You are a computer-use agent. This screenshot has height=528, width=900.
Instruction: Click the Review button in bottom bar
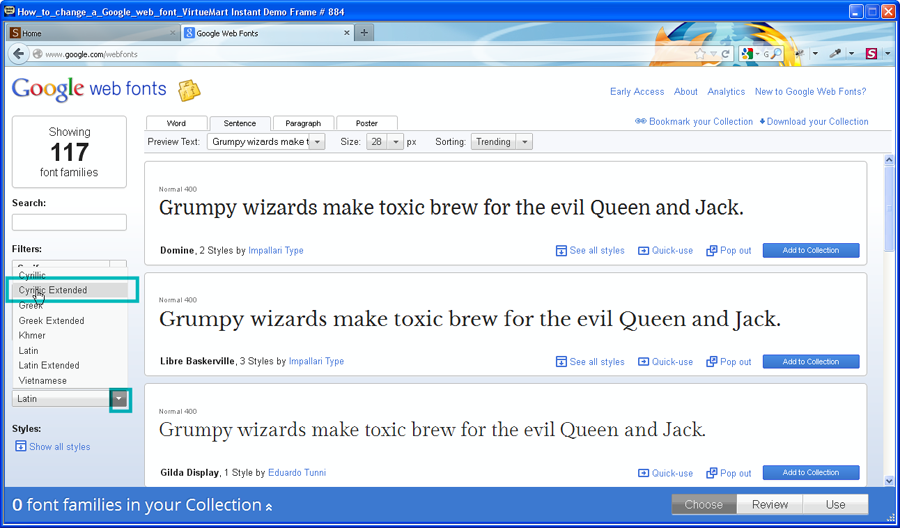(769, 505)
